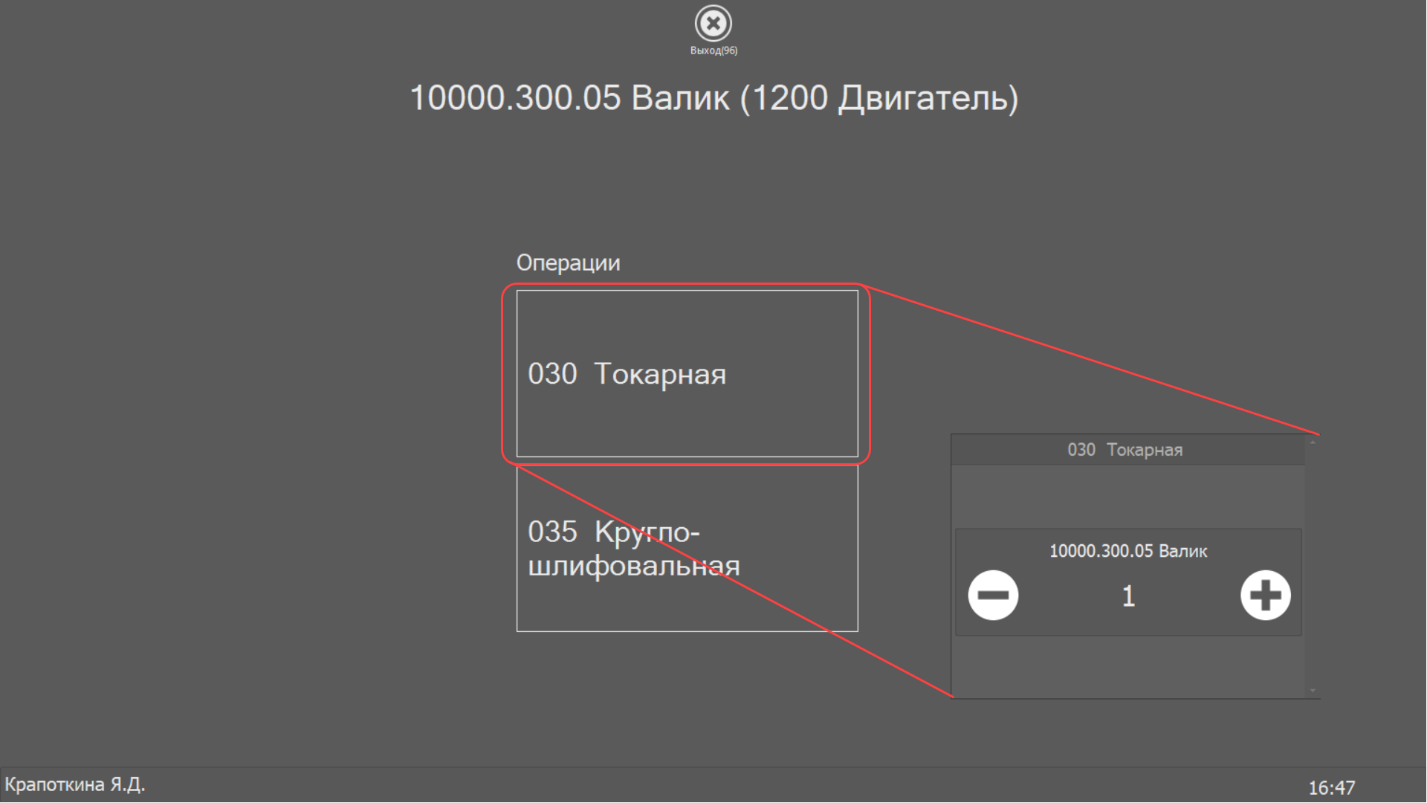This screenshot has width=1427, height=803.
Task: Tap the minus control beside the quantity counter
Action: 993,595
